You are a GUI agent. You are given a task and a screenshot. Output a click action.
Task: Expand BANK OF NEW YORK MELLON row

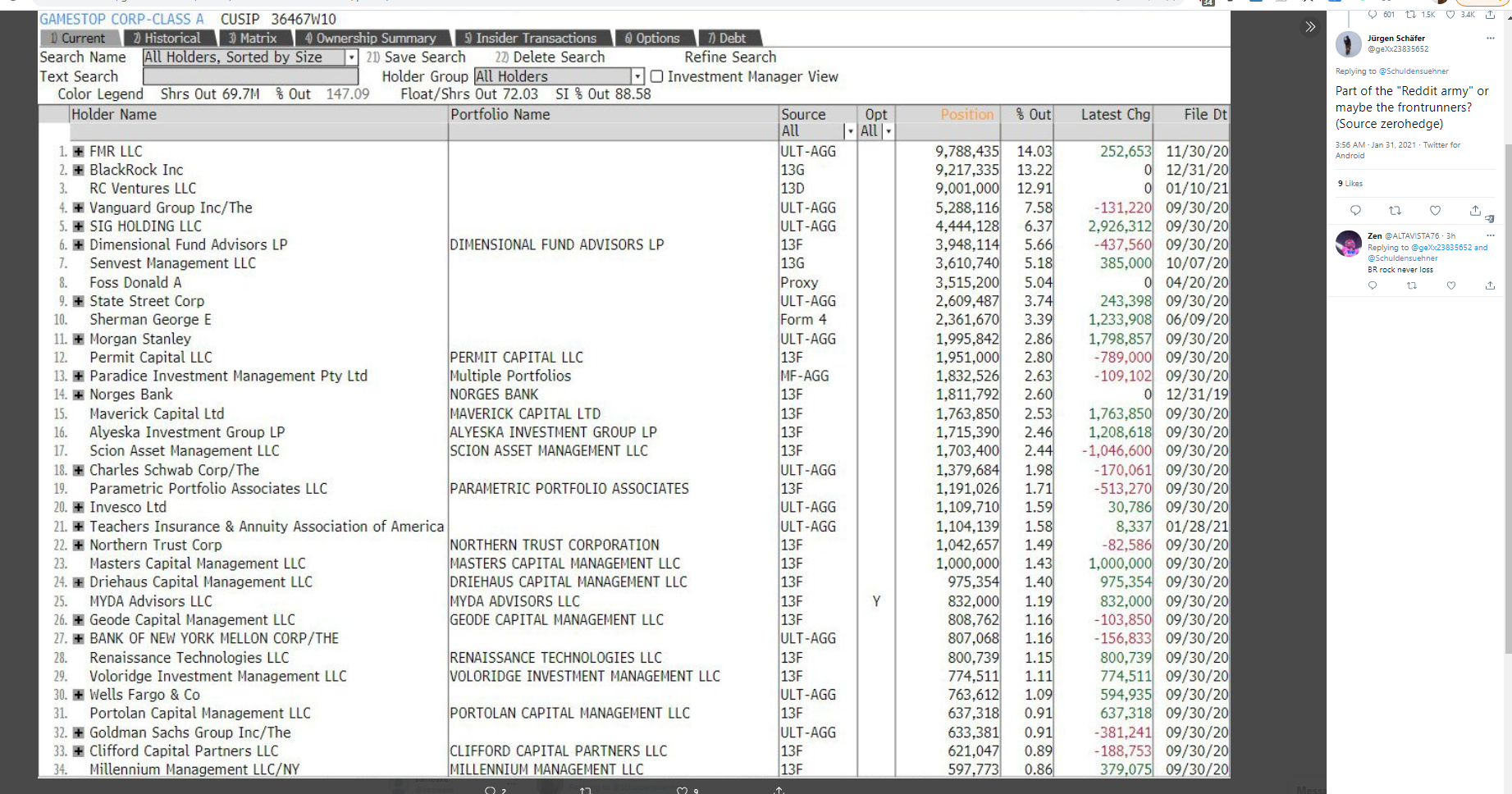click(79, 639)
